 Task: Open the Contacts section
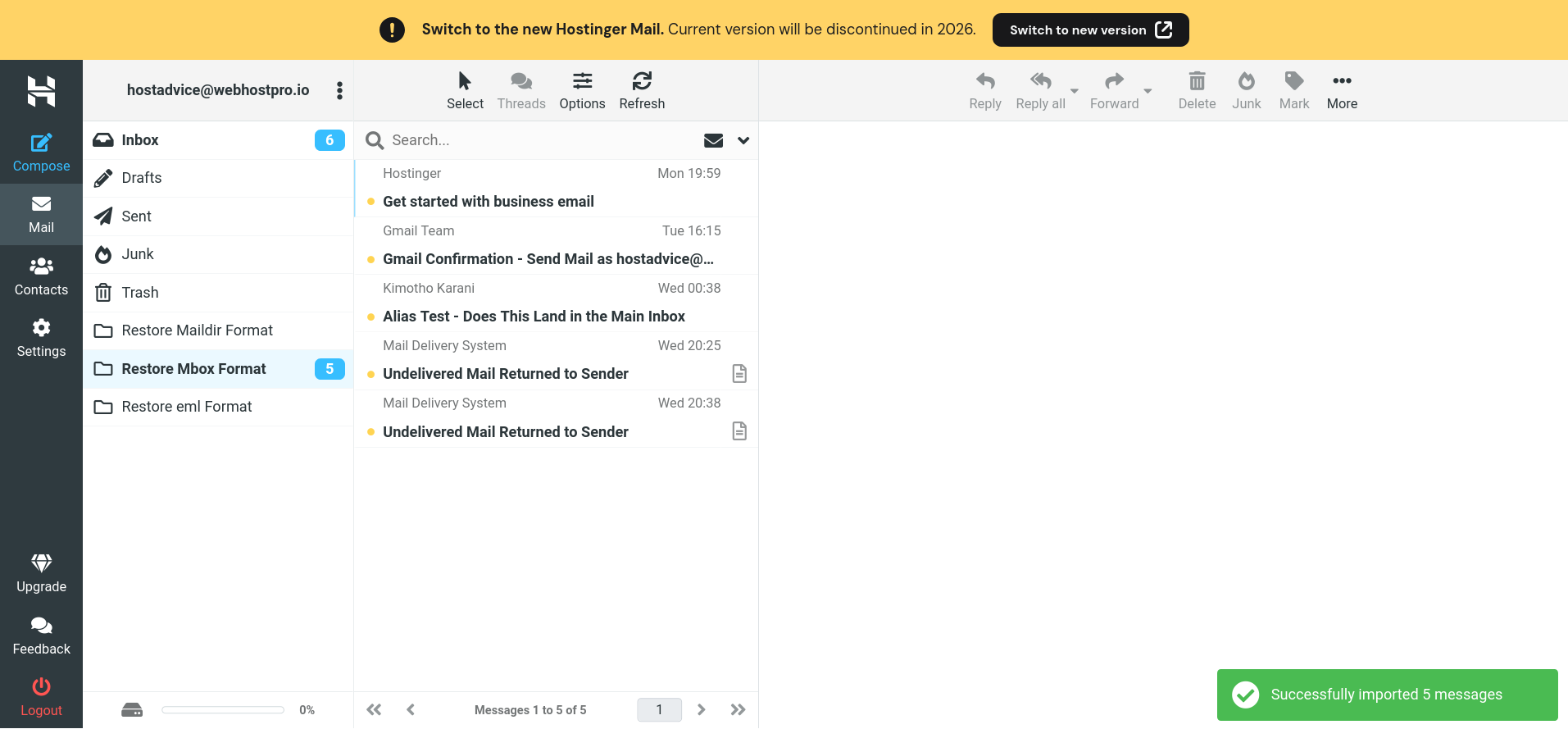pyautogui.click(x=41, y=277)
